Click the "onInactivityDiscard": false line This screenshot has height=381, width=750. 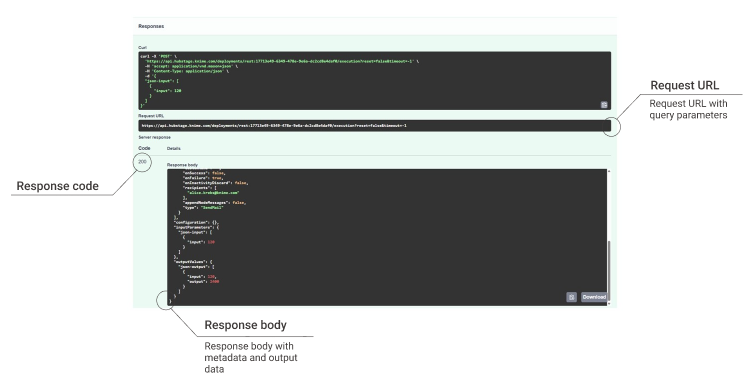pos(215,183)
